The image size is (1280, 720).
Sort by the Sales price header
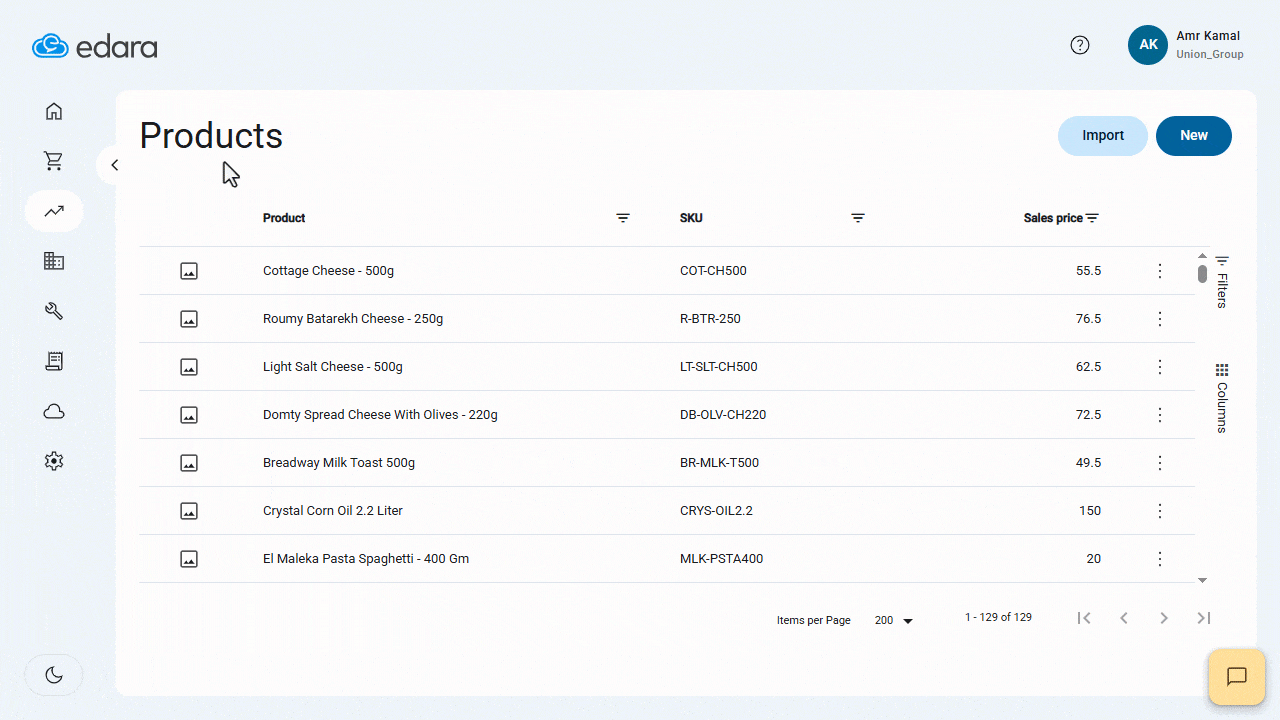(x=1053, y=218)
